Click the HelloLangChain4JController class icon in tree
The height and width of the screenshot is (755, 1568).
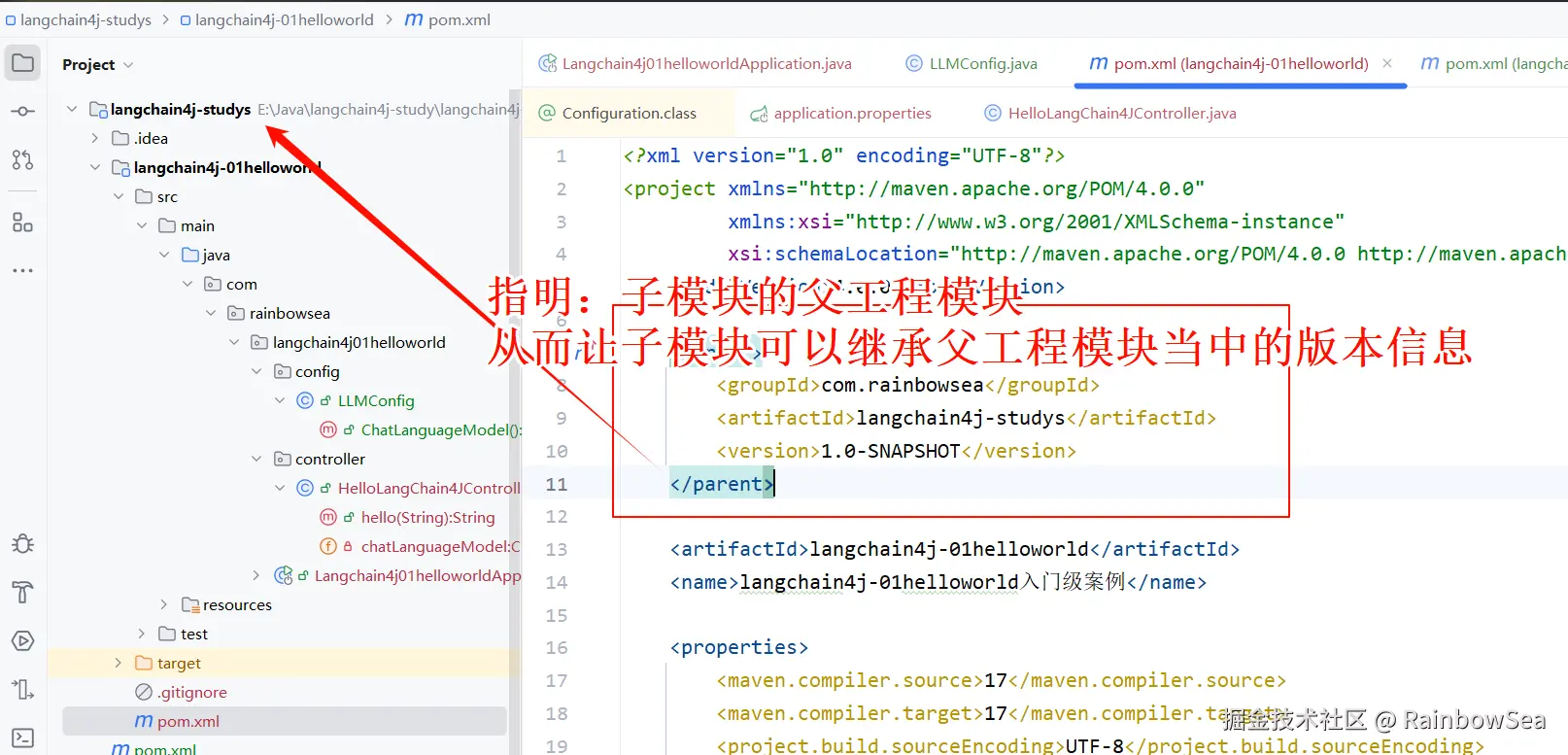tap(304, 488)
